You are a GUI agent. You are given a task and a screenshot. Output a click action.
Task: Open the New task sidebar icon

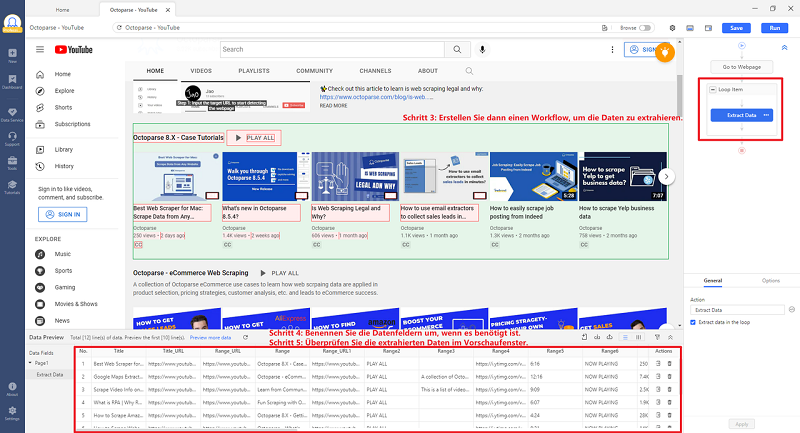(x=12, y=55)
